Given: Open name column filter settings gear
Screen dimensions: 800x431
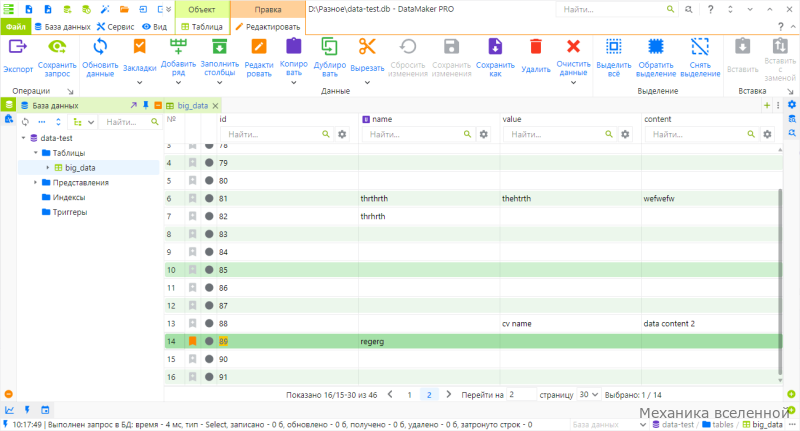Looking at the screenshot, I should pos(483,134).
